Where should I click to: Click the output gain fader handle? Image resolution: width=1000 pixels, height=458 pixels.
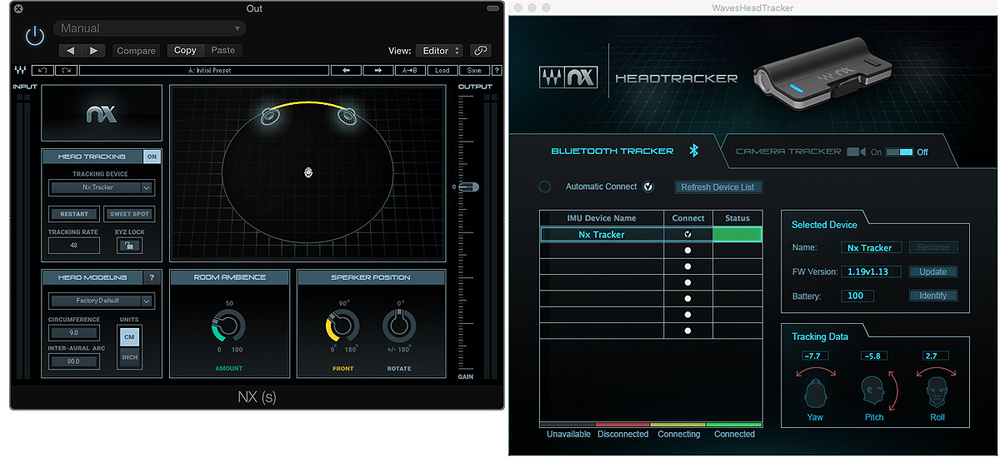[x=467, y=187]
